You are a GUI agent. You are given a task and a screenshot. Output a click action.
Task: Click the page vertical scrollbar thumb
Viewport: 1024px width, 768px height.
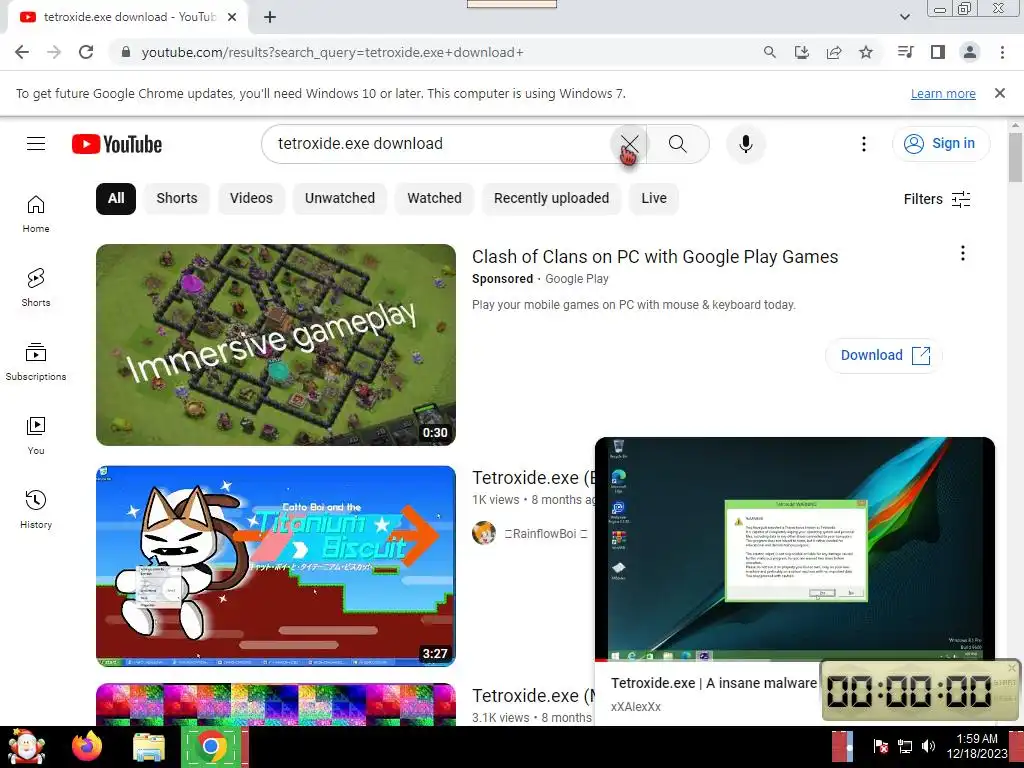pyautogui.click(x=1016, y=157)
